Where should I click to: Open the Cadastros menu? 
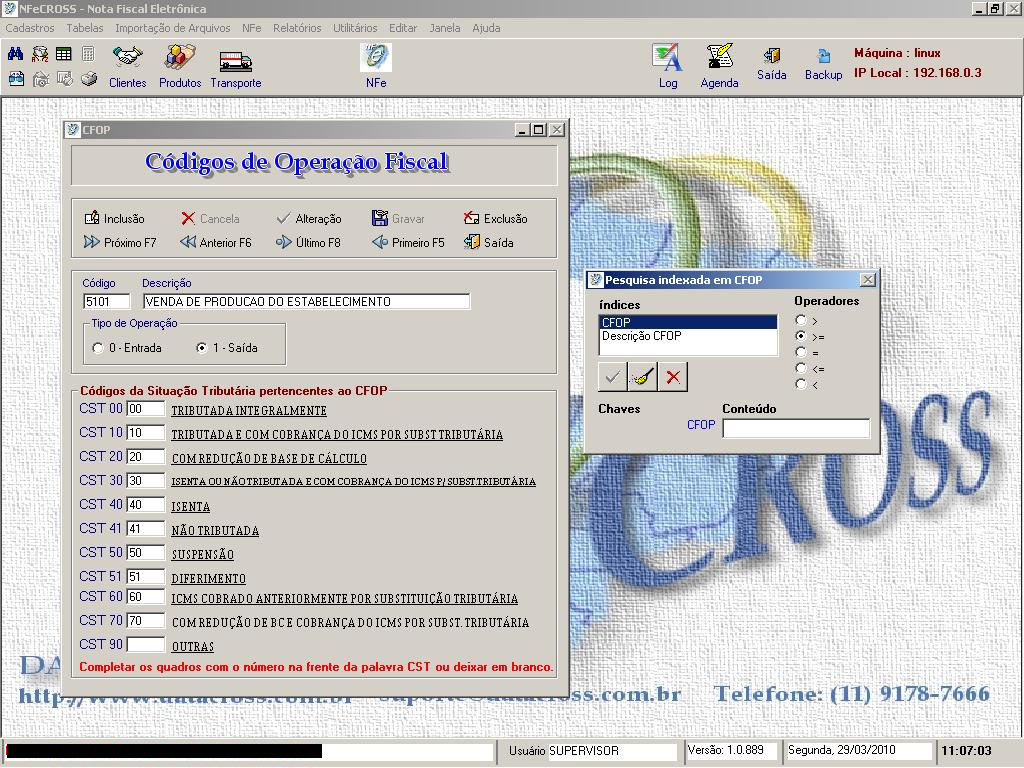coord(30,28)
